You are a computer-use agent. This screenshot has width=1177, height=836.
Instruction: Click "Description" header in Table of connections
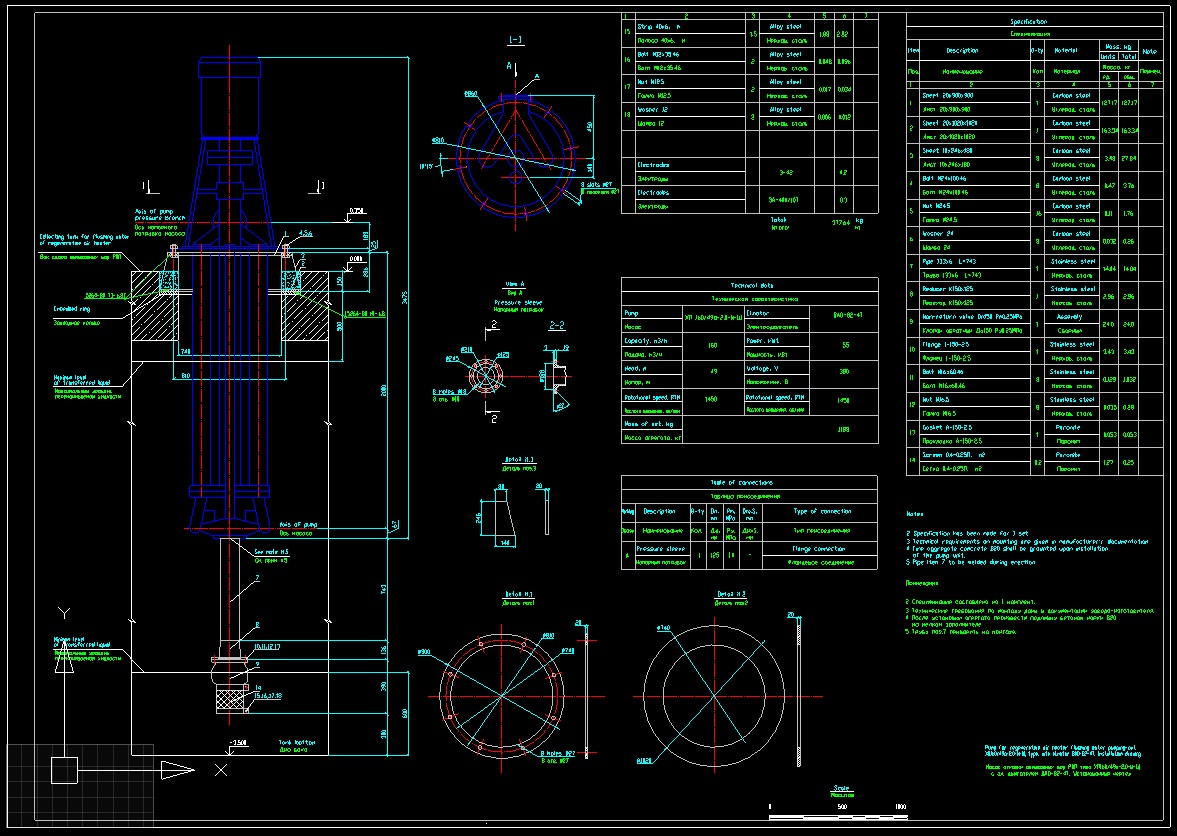coord(659,512)
